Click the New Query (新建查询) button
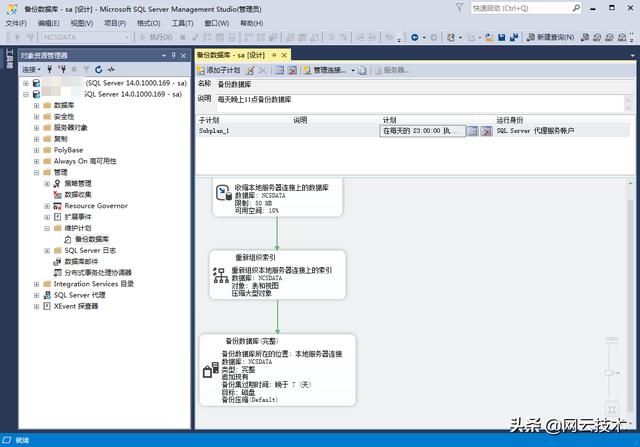The width and height of the screenshot is (640, 447). tap(550, 38)
